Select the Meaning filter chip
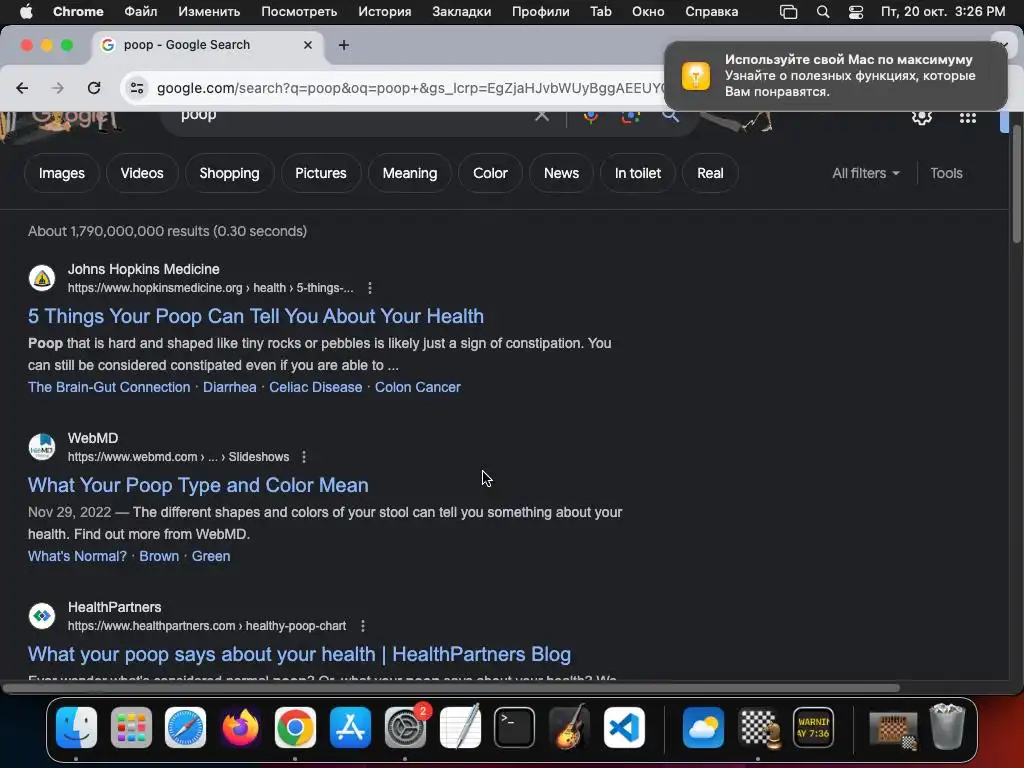The image size is (1024, 768). [409, 174]
